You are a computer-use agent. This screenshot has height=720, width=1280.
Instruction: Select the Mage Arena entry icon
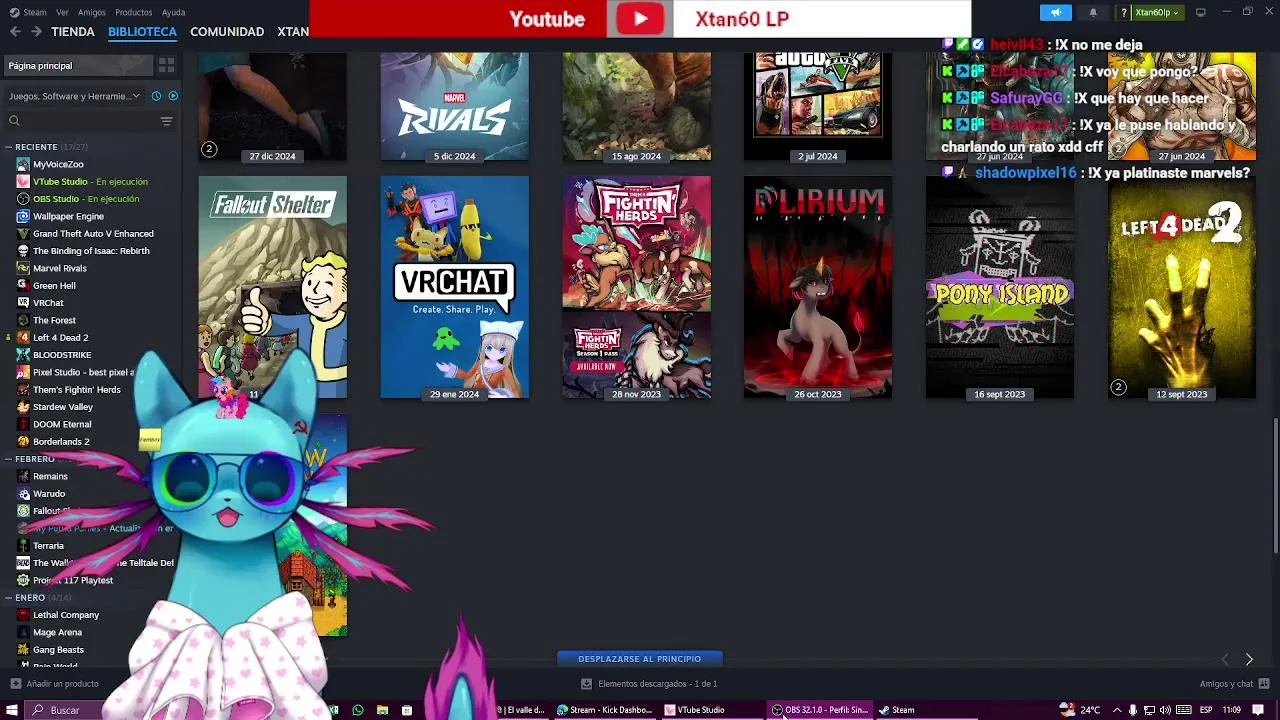tap(23, 632)
